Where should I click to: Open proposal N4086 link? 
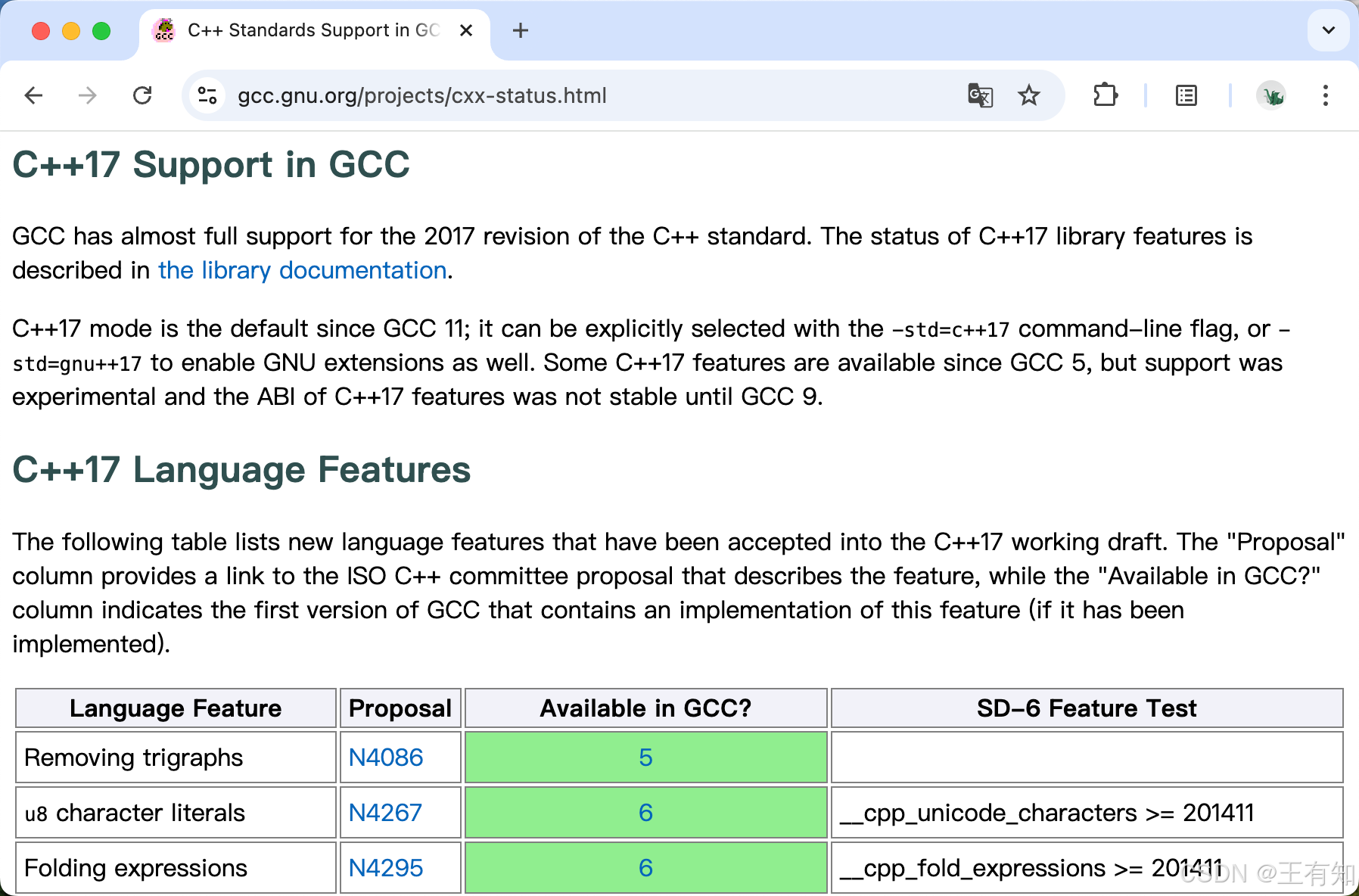386,758
